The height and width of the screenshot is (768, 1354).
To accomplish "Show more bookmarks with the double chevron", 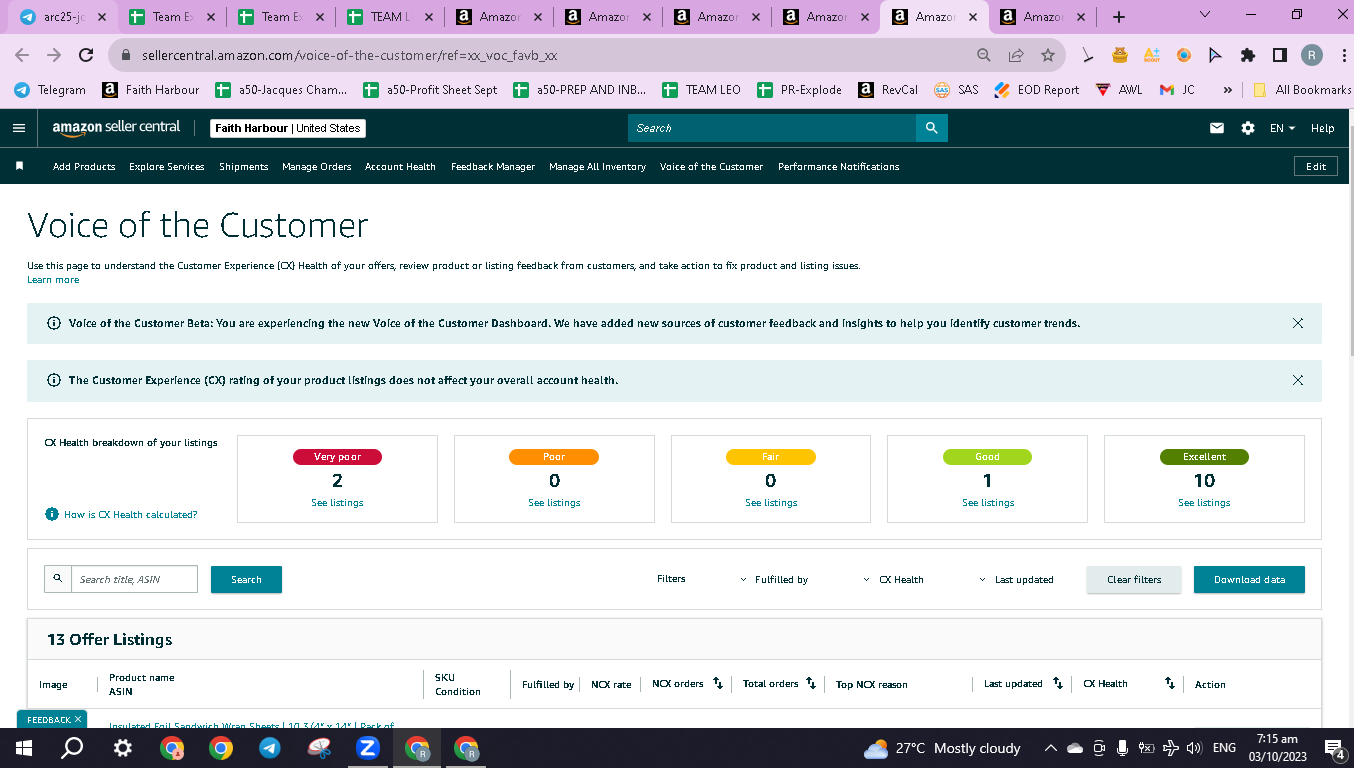I will 1228,90.
